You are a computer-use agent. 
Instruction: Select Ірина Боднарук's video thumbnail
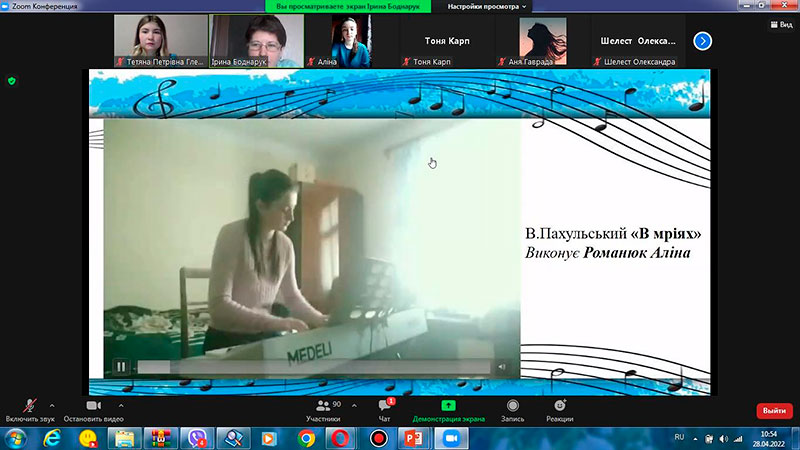[257, 41]
